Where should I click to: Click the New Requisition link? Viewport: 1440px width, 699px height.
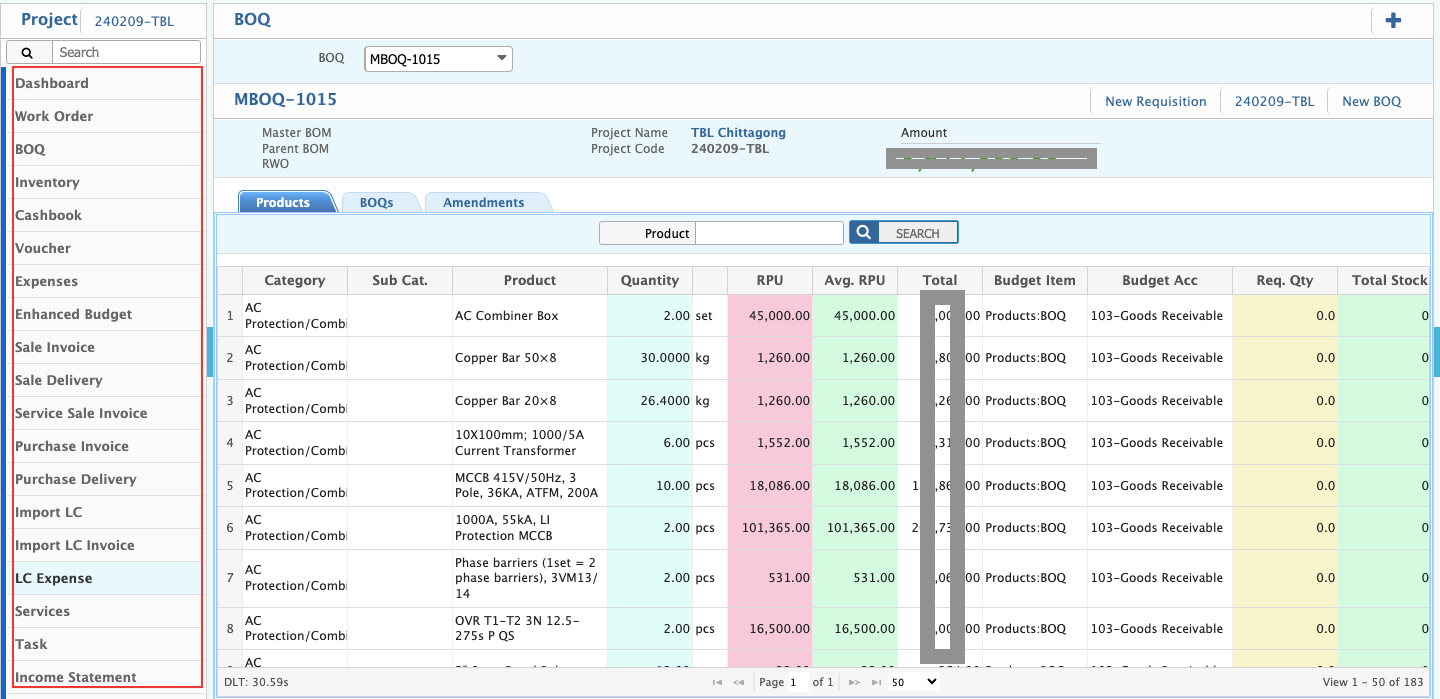point(1155,101)
